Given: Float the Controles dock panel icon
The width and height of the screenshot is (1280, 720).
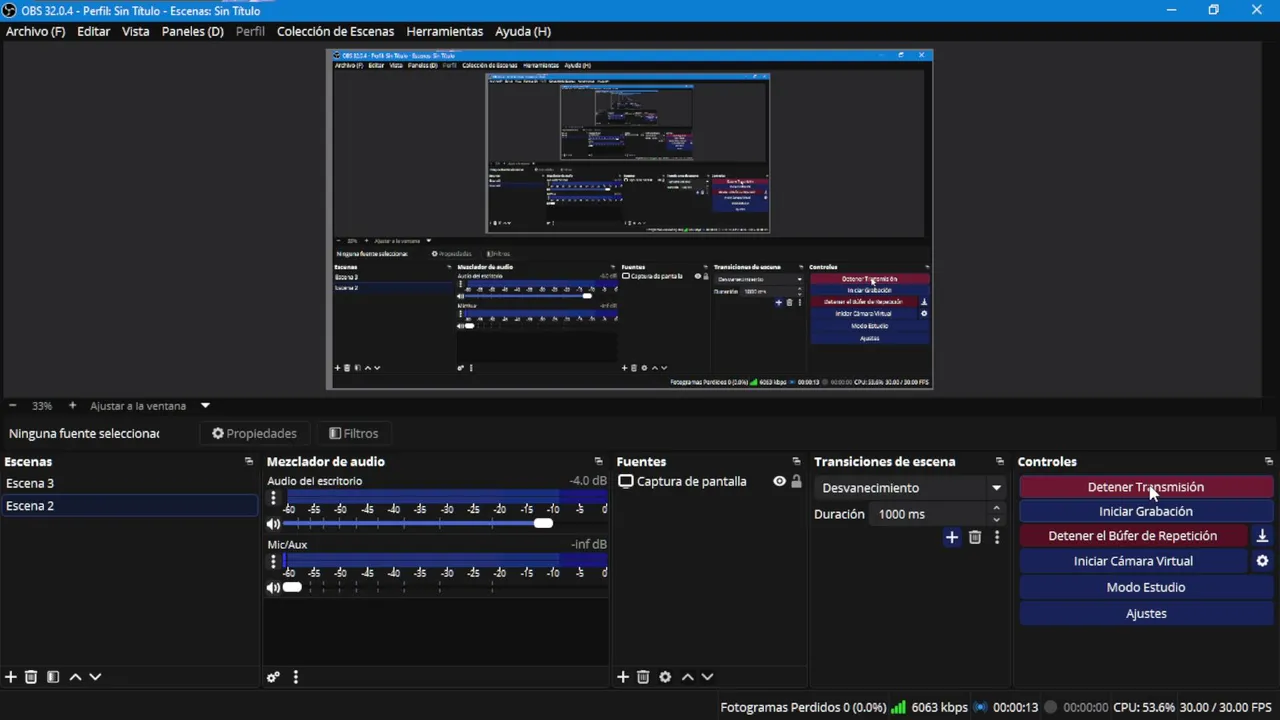Looking at the screenshot, I should [x=1269, y=461].
